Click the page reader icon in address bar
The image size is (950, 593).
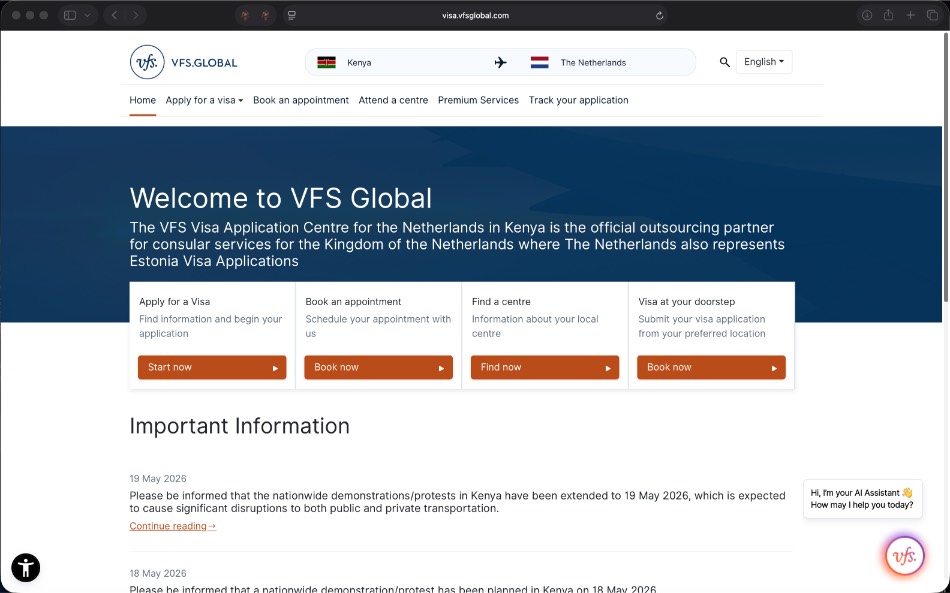[291, 16]
